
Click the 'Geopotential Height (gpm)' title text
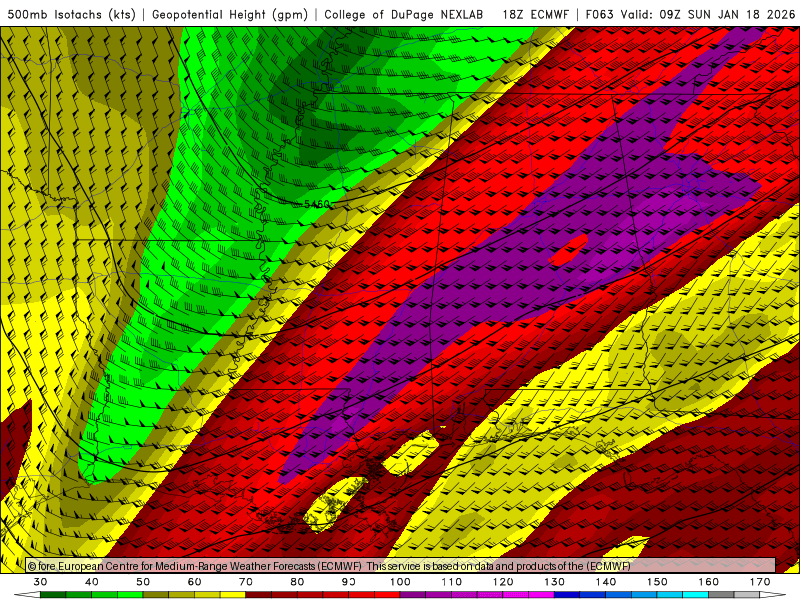[x=230, y=14]
